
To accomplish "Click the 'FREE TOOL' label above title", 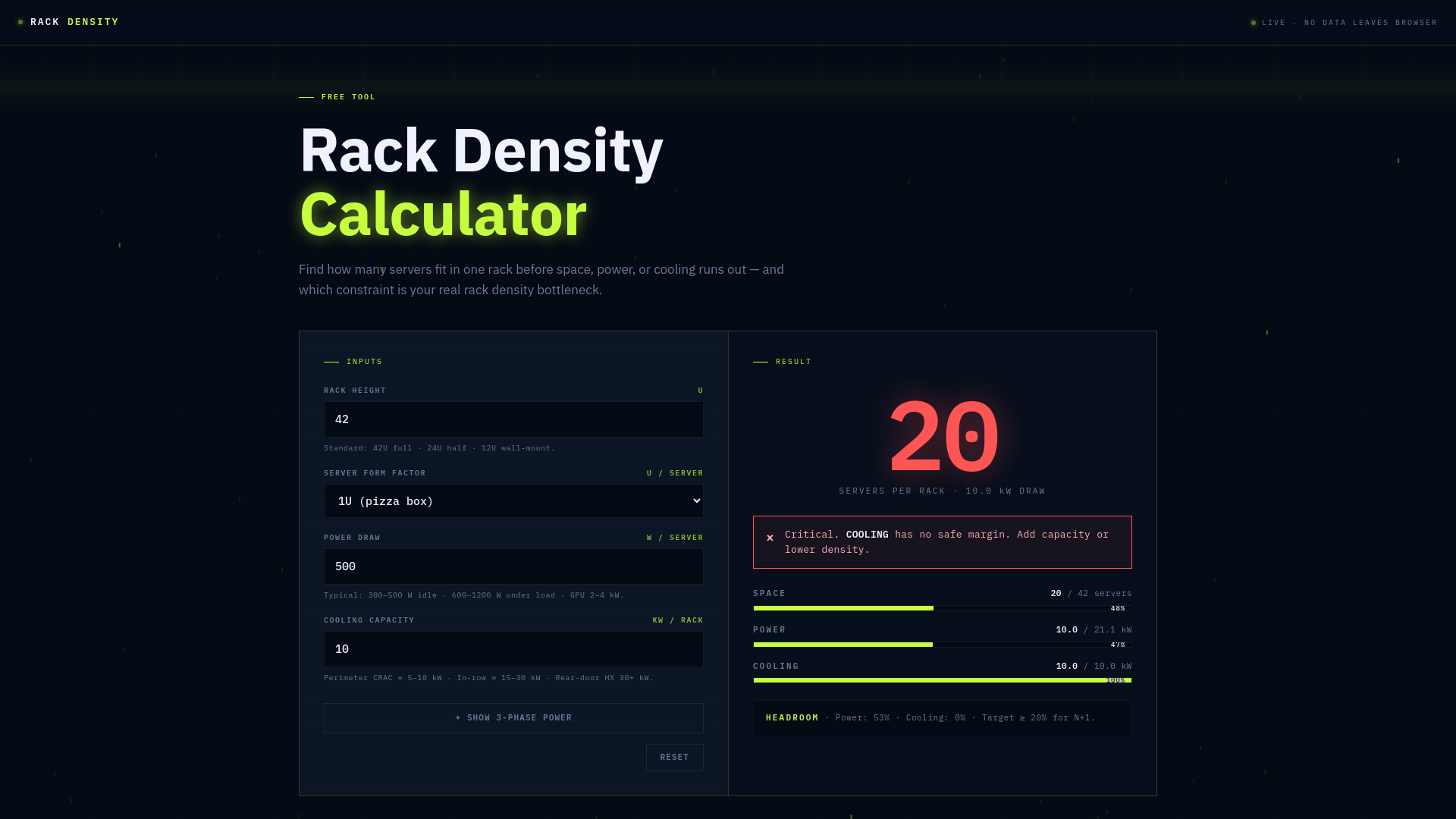I will 349,97.
